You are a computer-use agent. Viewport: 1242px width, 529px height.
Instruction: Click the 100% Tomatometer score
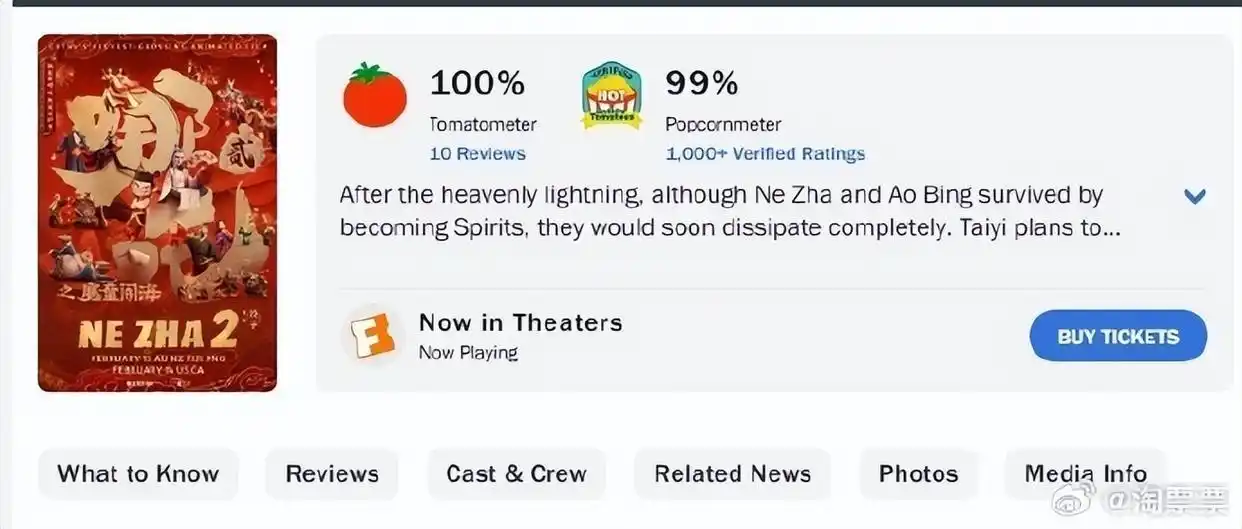click(x=477, y=84)
